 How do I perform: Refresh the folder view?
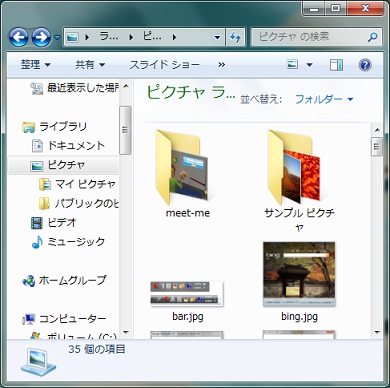(235, 37)
